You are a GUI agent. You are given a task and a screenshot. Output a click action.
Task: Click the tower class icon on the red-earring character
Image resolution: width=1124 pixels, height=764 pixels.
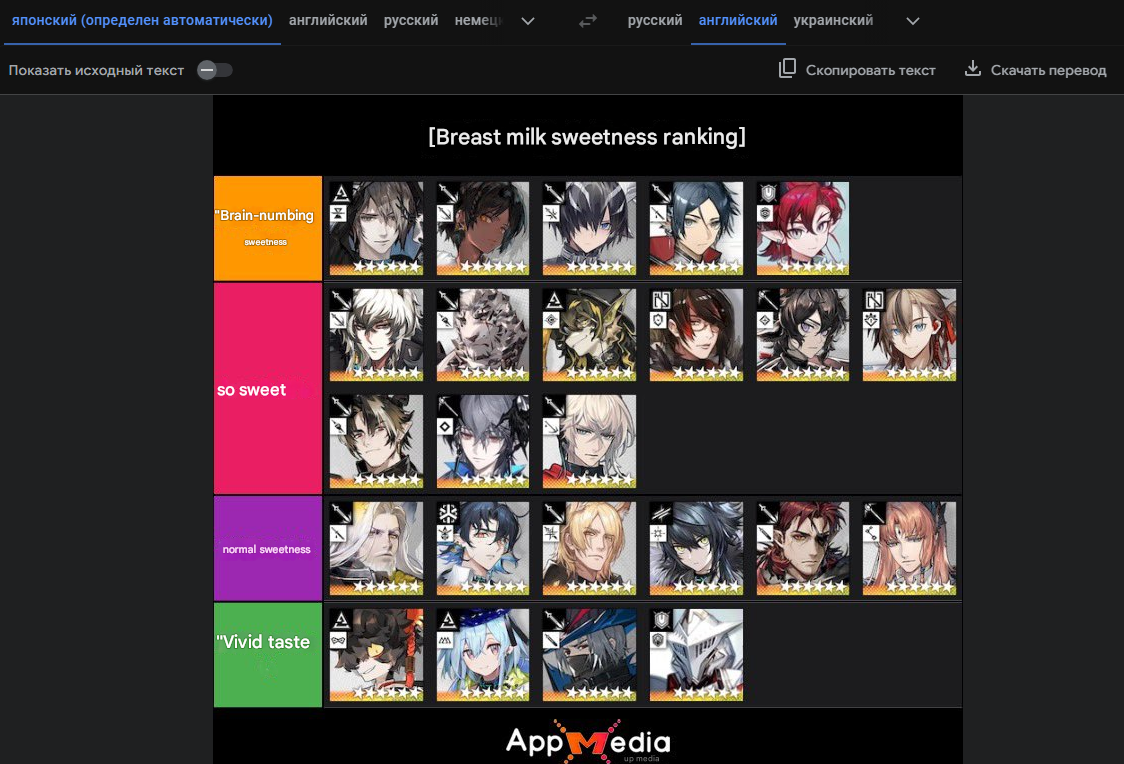click(875, 300)
